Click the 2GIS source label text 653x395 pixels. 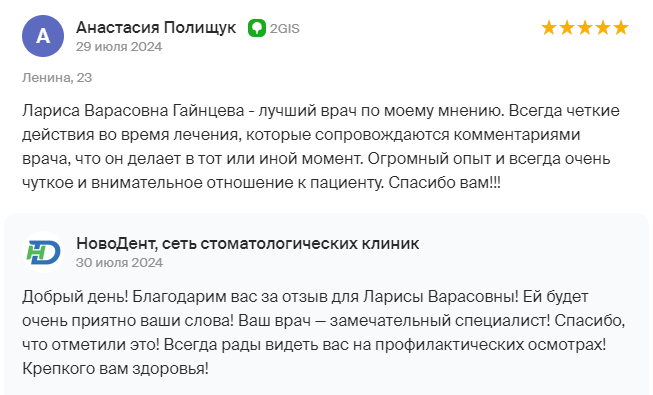point(285,29)
